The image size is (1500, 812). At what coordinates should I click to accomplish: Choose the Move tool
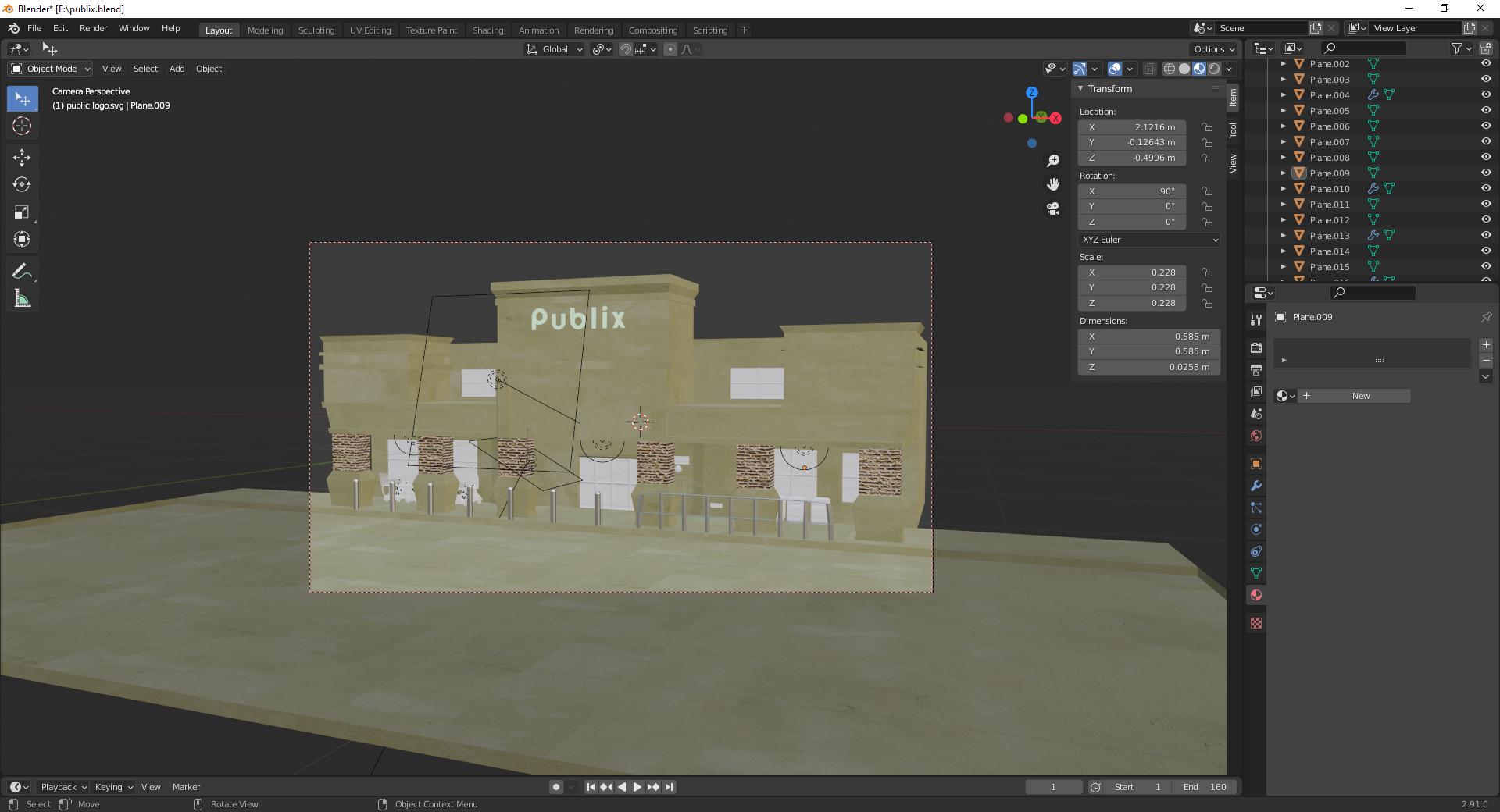coord(22,158)
